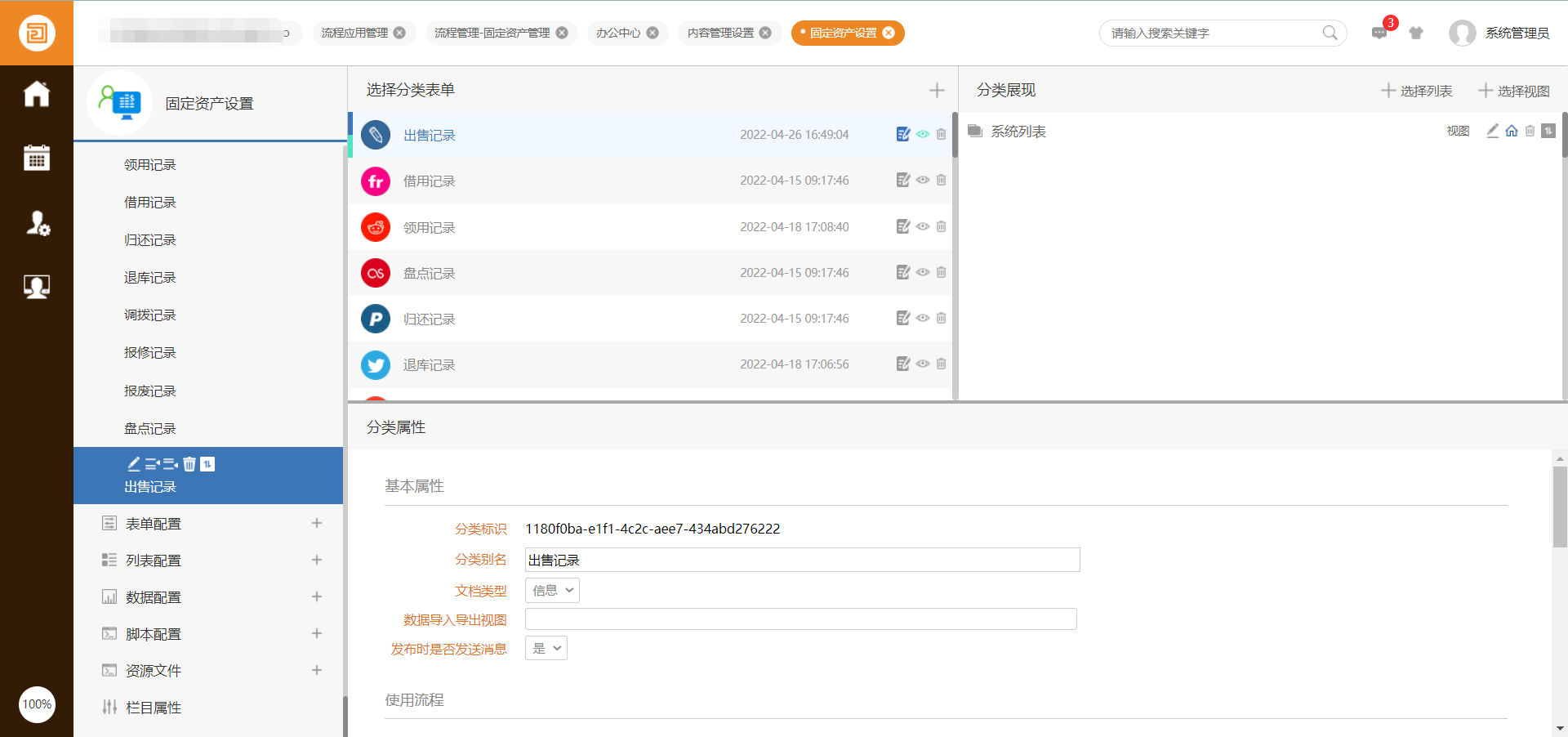Click the 选择列表 button
Screen dimensions: 1568x737
1417,91
